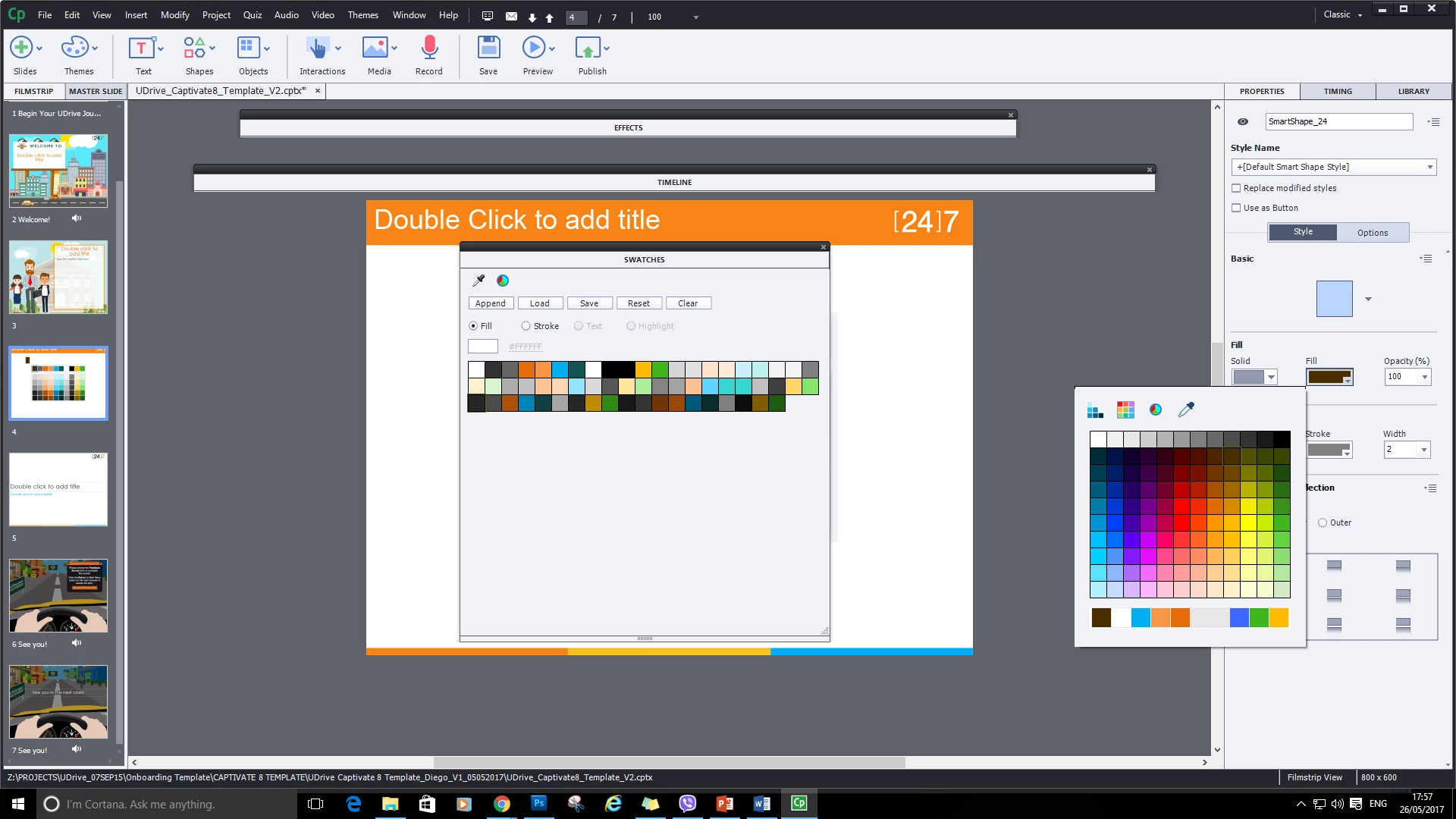This screenshot has width=1456, height=819.
Task: Click the Themes palette icon
Action: (x=74, y=49)
